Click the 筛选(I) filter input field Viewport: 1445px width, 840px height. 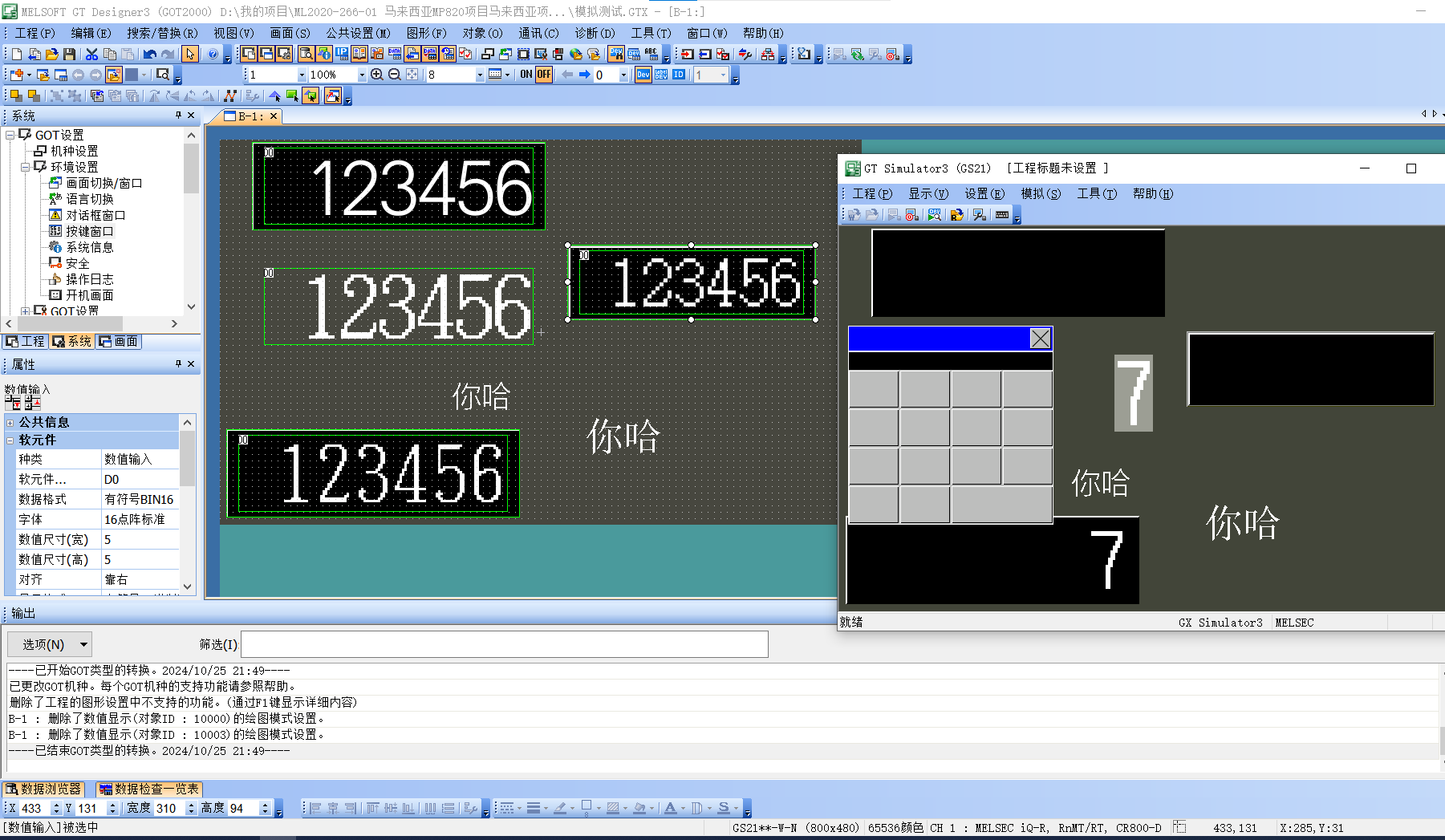(504, 644)
